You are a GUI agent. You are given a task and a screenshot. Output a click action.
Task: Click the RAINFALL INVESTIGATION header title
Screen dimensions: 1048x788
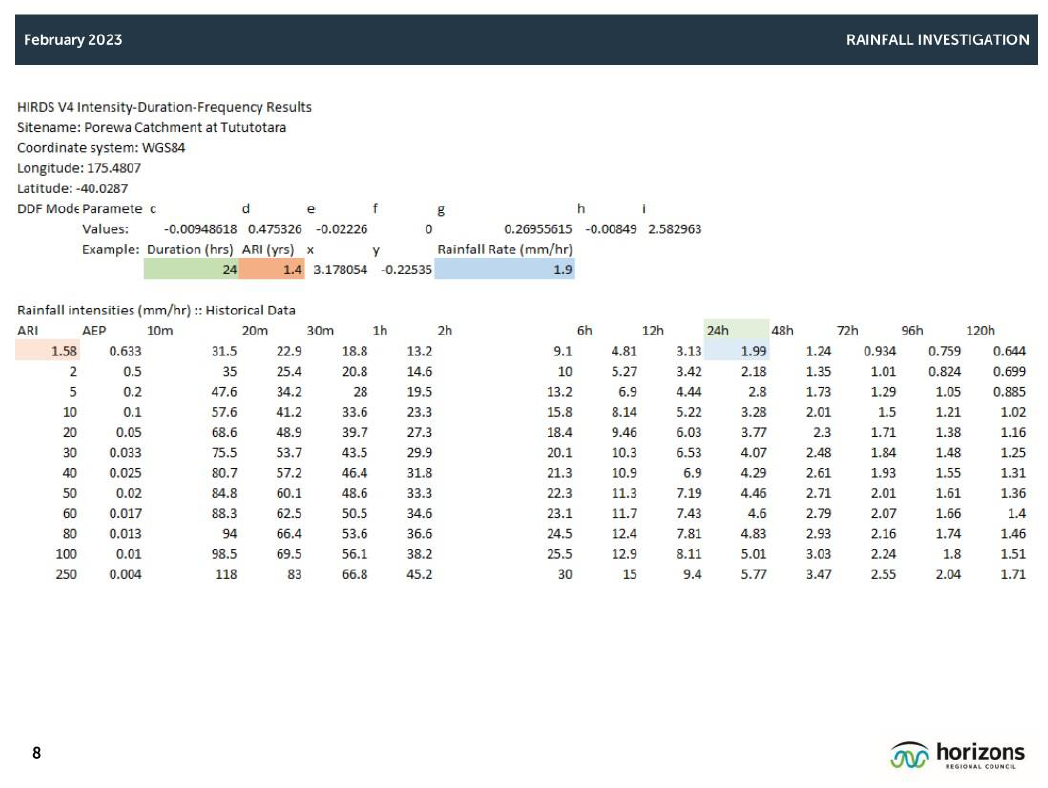tap(937, 40)
